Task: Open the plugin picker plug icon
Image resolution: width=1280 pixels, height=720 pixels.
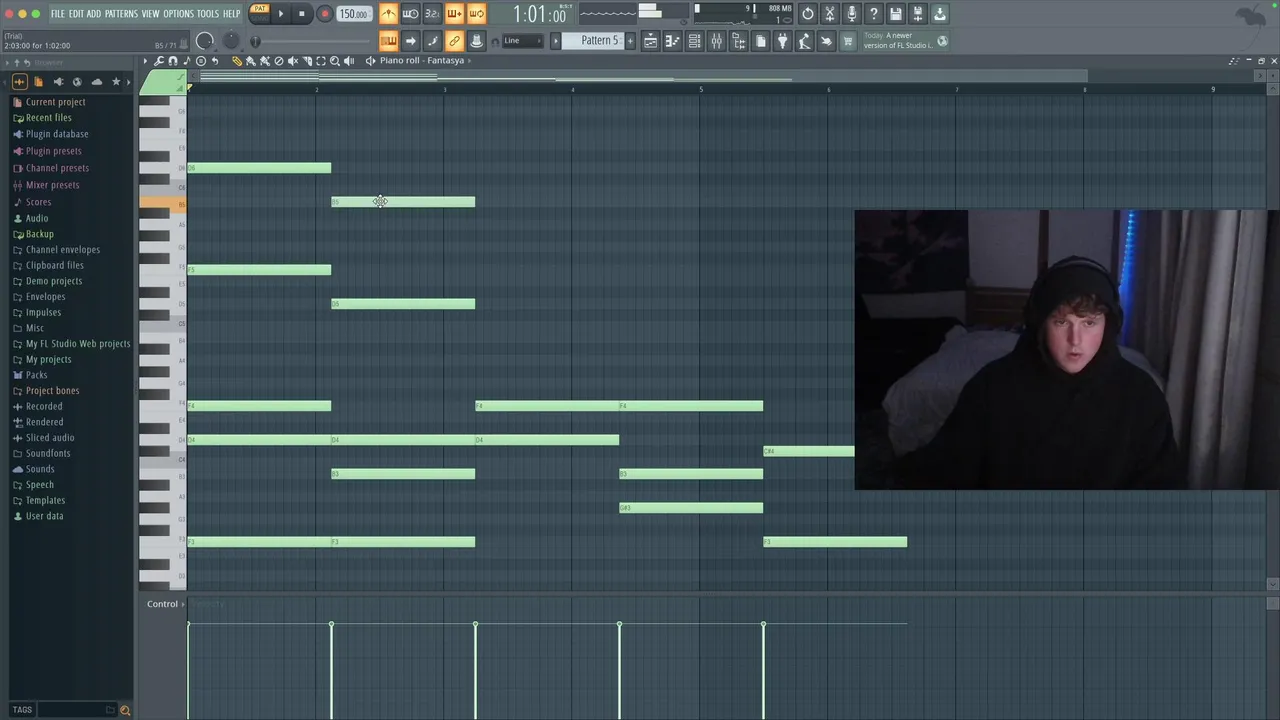Action: pyautogui.click(x=783, y=41)
